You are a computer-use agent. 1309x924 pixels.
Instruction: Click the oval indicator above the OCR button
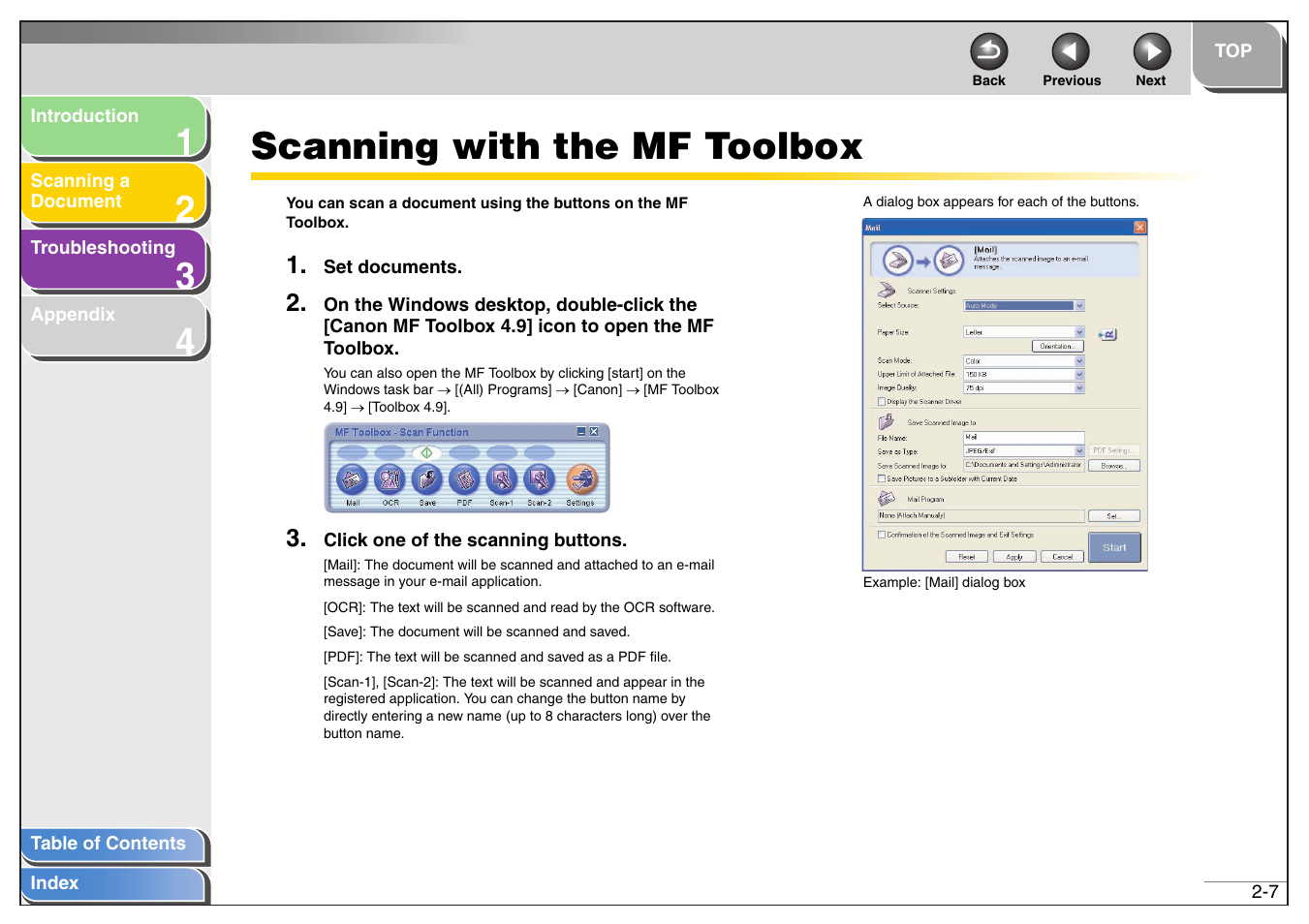[390, 452]
